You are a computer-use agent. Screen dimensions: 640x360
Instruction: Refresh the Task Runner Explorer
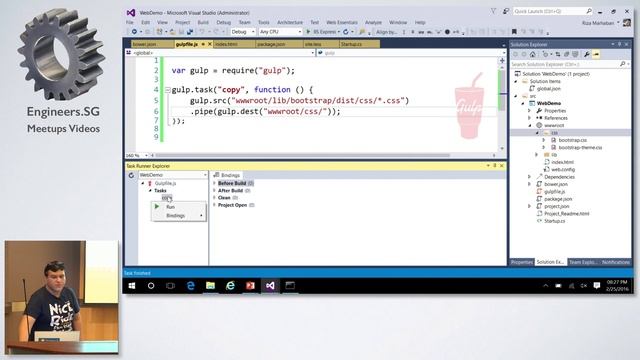(131, 175)
